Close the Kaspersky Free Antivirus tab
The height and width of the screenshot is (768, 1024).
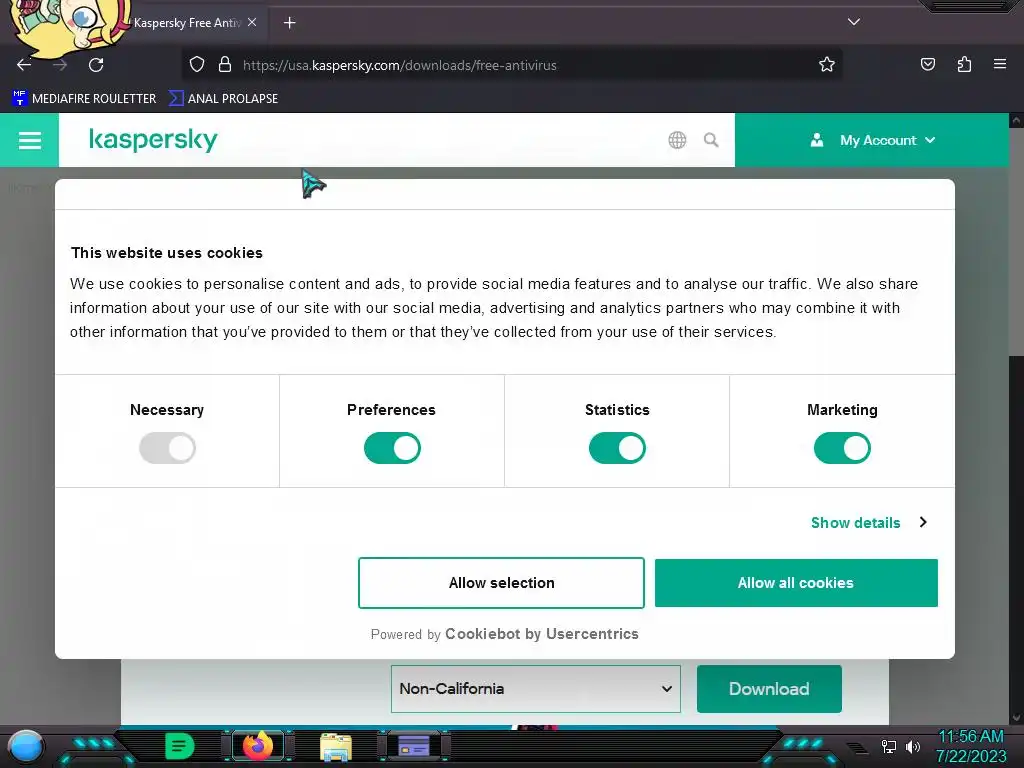click(x=252, y=22)
